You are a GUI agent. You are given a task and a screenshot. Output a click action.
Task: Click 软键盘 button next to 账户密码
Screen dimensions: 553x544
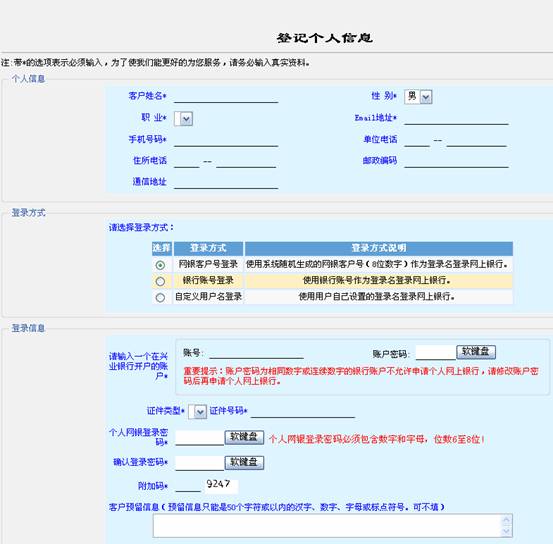click(476, 352)
